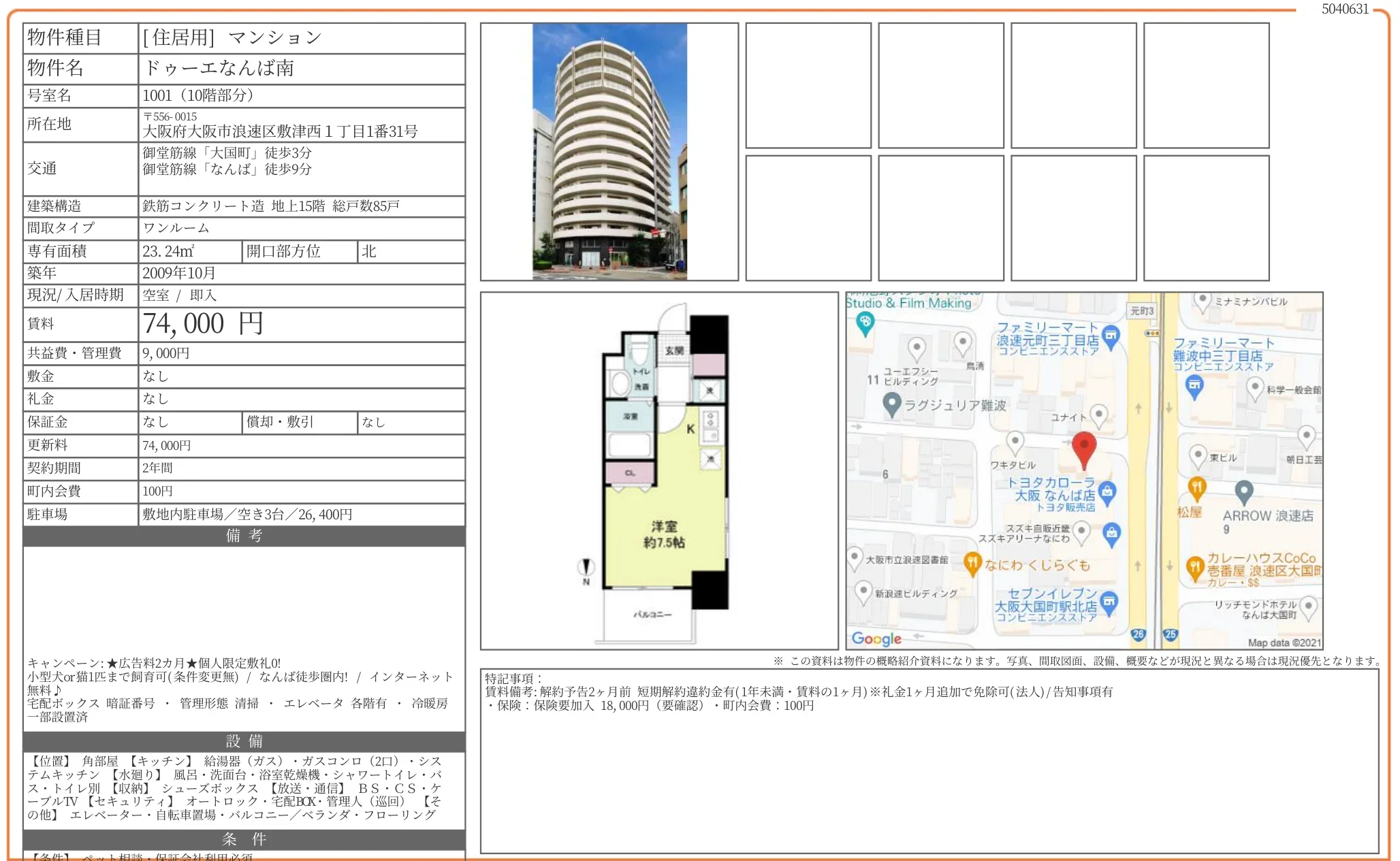Click the 74,000 円 rent amount
The height and width of the screenshot is (861, 1400).
click(203, 324)
